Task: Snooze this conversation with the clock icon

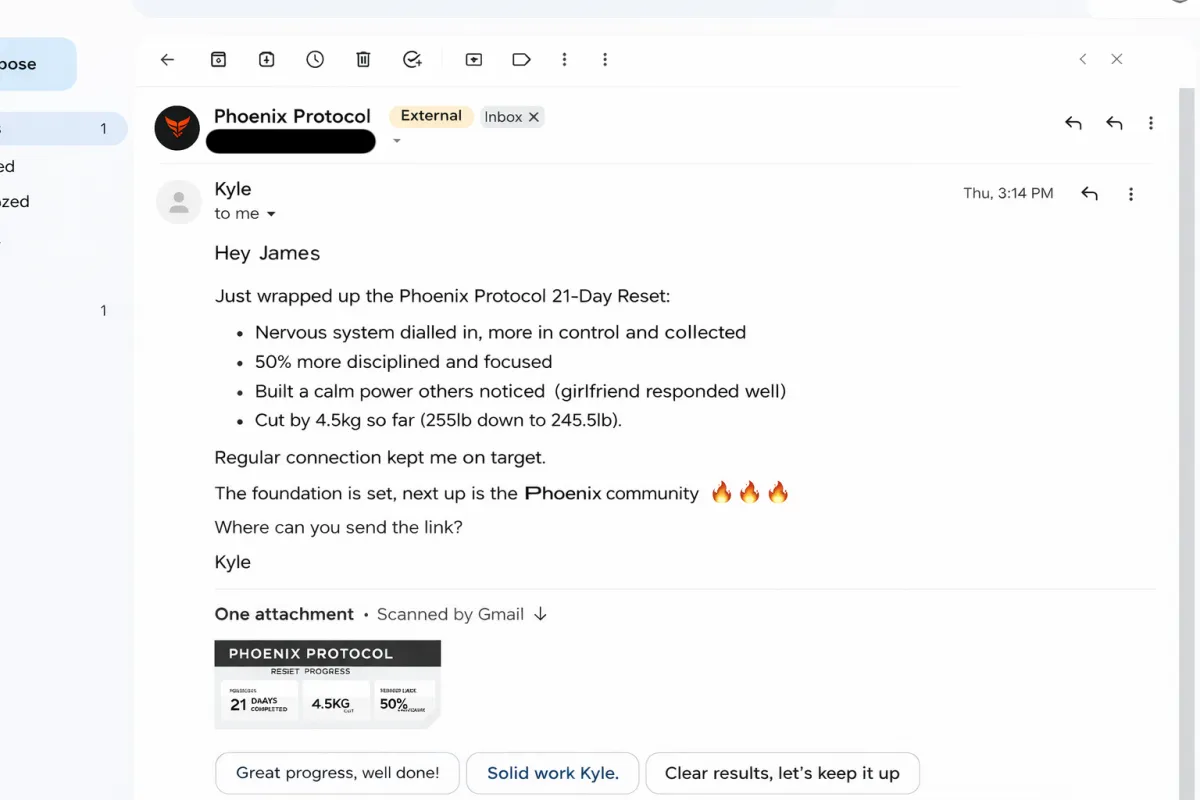Action: (315, 60)
